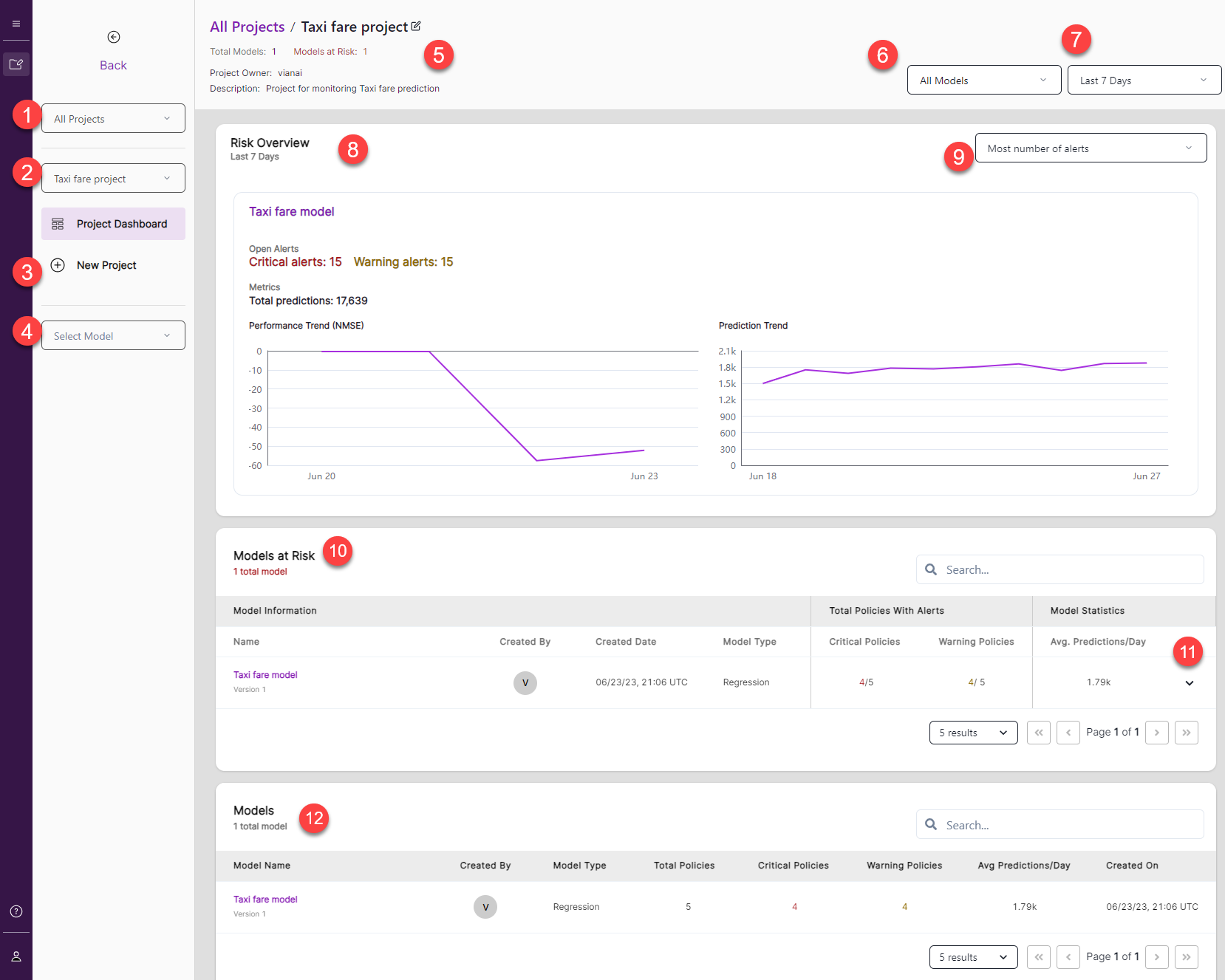Viewport: 1225px width, 980px height.
Task: Click the Models at Risk search field
Action: (x=1060, y=569)
